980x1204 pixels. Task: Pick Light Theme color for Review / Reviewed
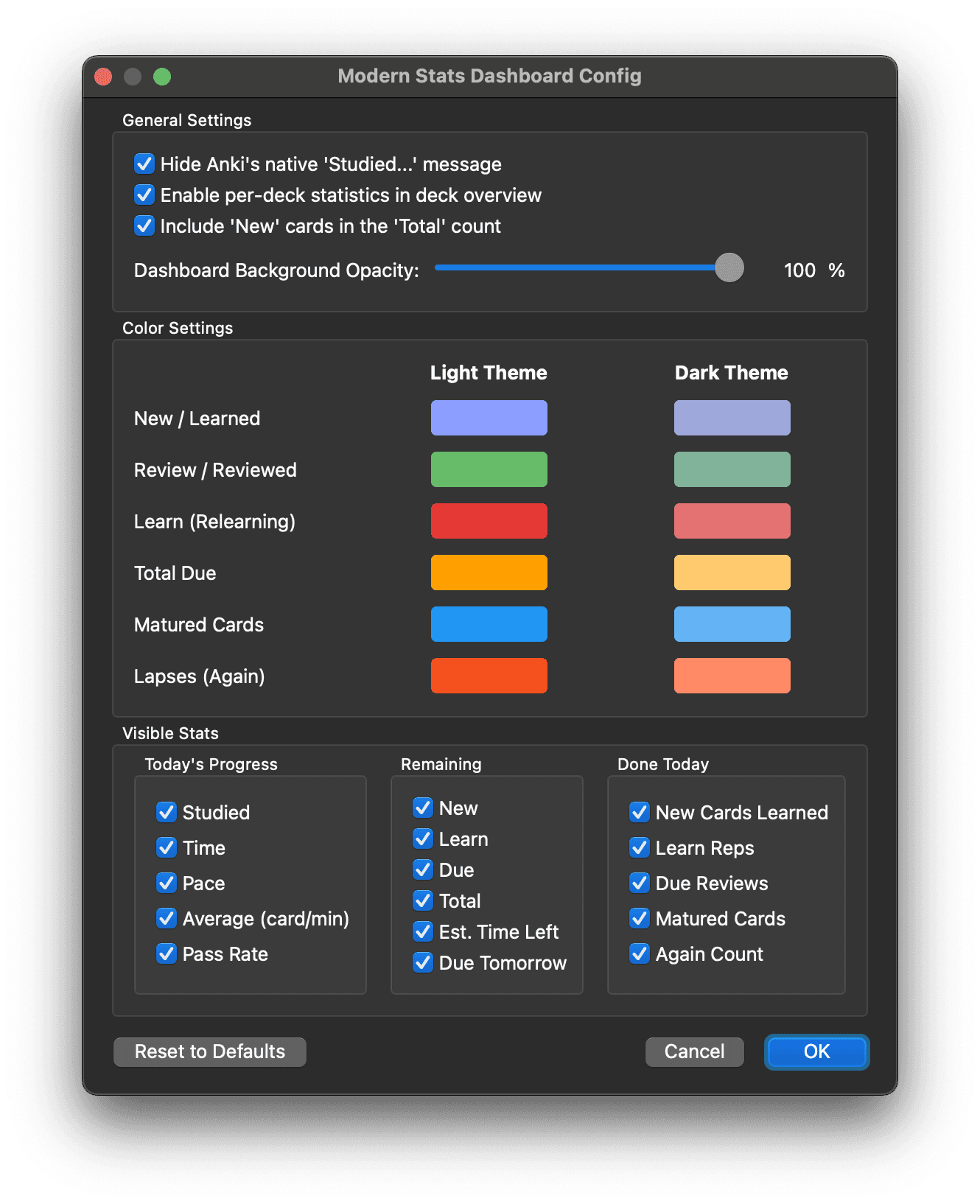point(489,469)
